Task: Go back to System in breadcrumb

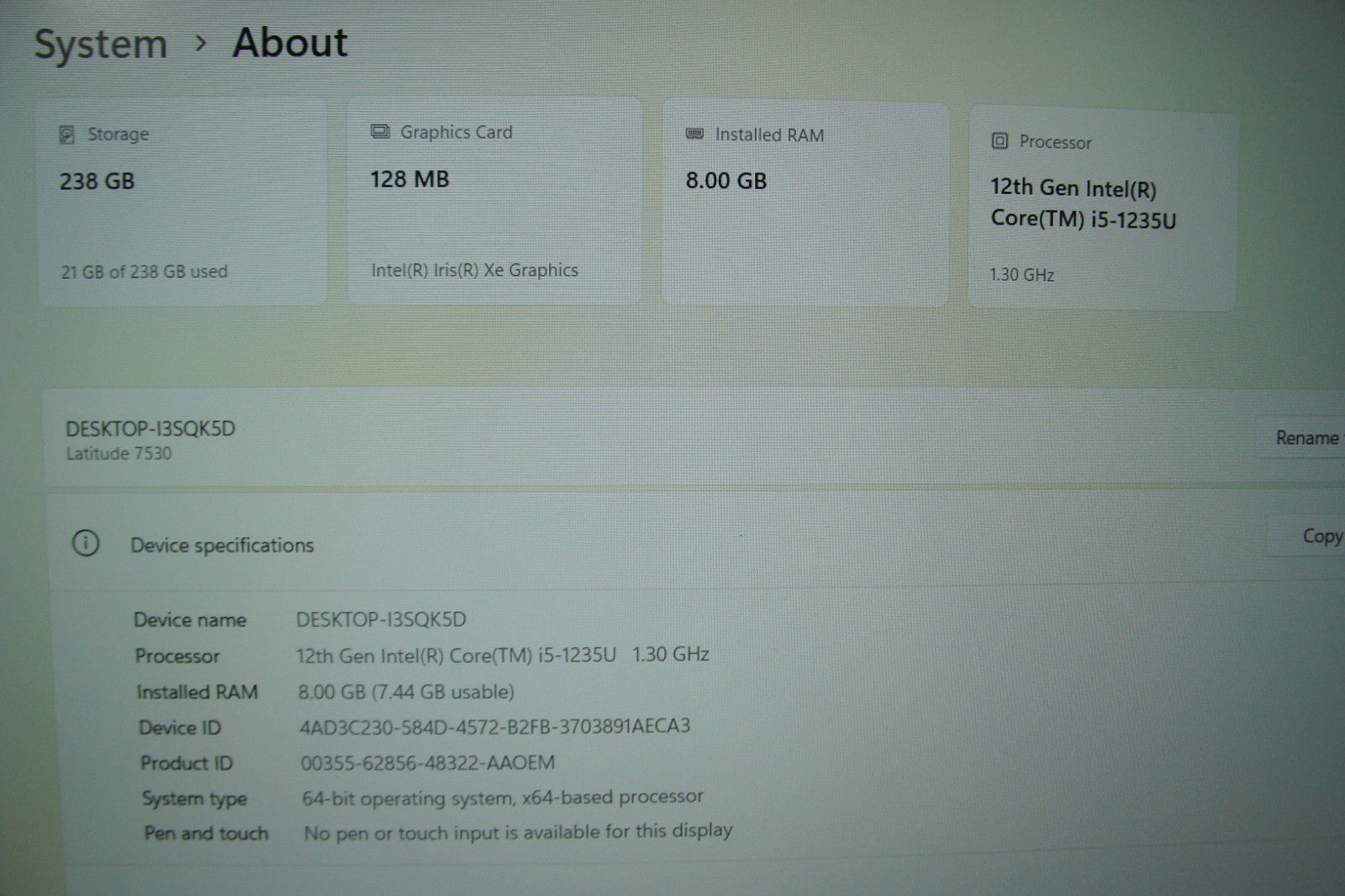Action: [x=100, y=45]
